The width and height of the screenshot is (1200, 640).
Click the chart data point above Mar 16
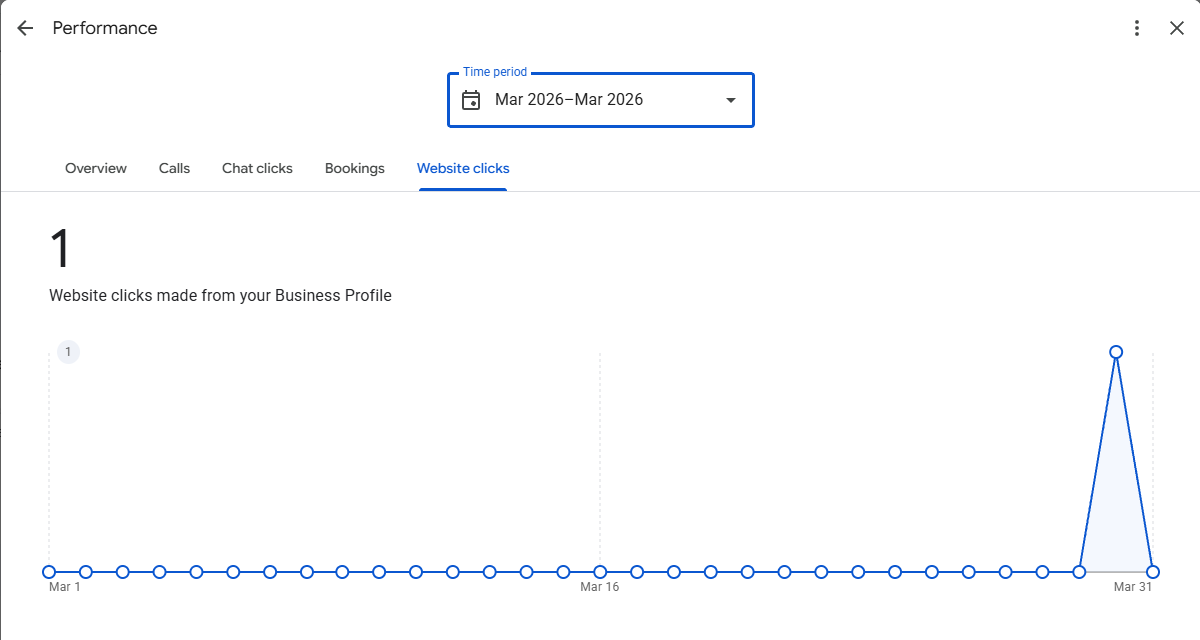(600, 572)
